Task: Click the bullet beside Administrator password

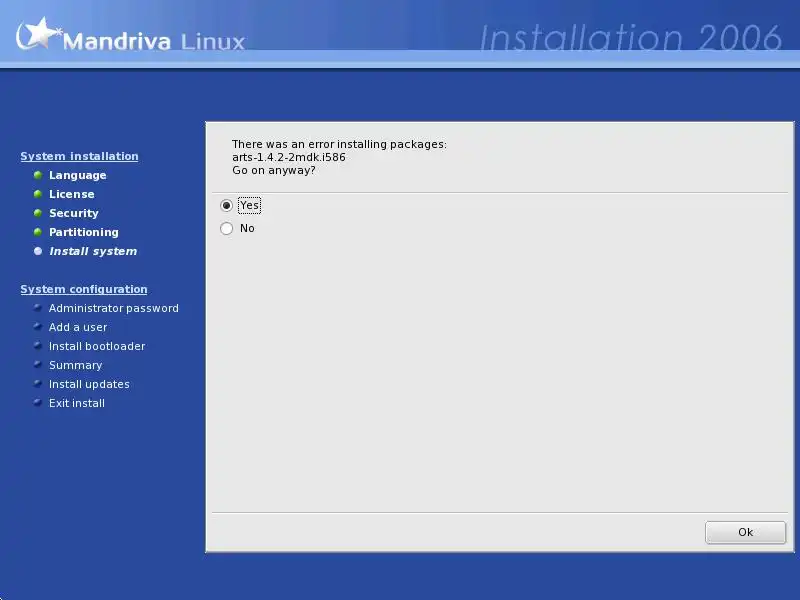Action: point(37,308)
